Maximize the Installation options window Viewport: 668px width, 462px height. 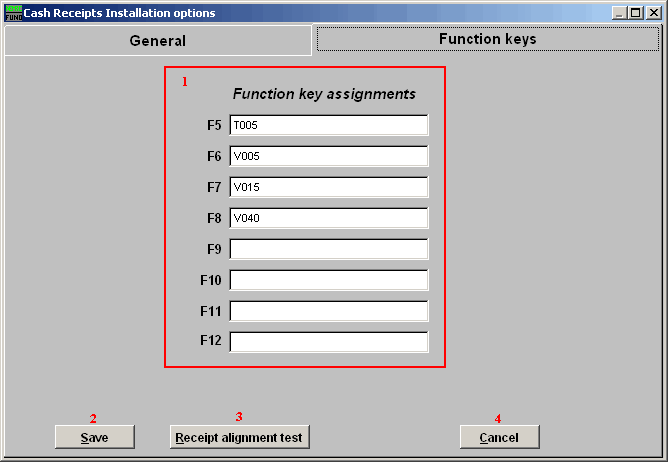[637, 13]
